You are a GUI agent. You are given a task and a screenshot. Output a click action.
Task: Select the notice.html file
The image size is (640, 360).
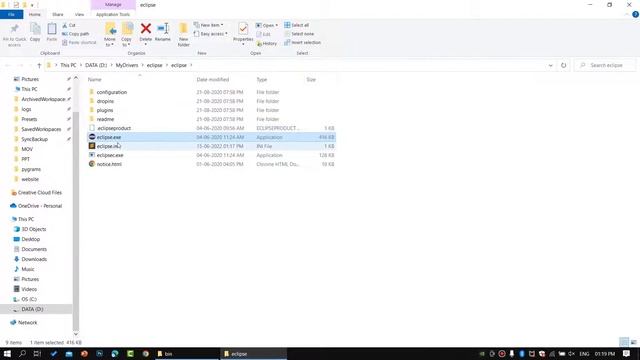(211, 164)
